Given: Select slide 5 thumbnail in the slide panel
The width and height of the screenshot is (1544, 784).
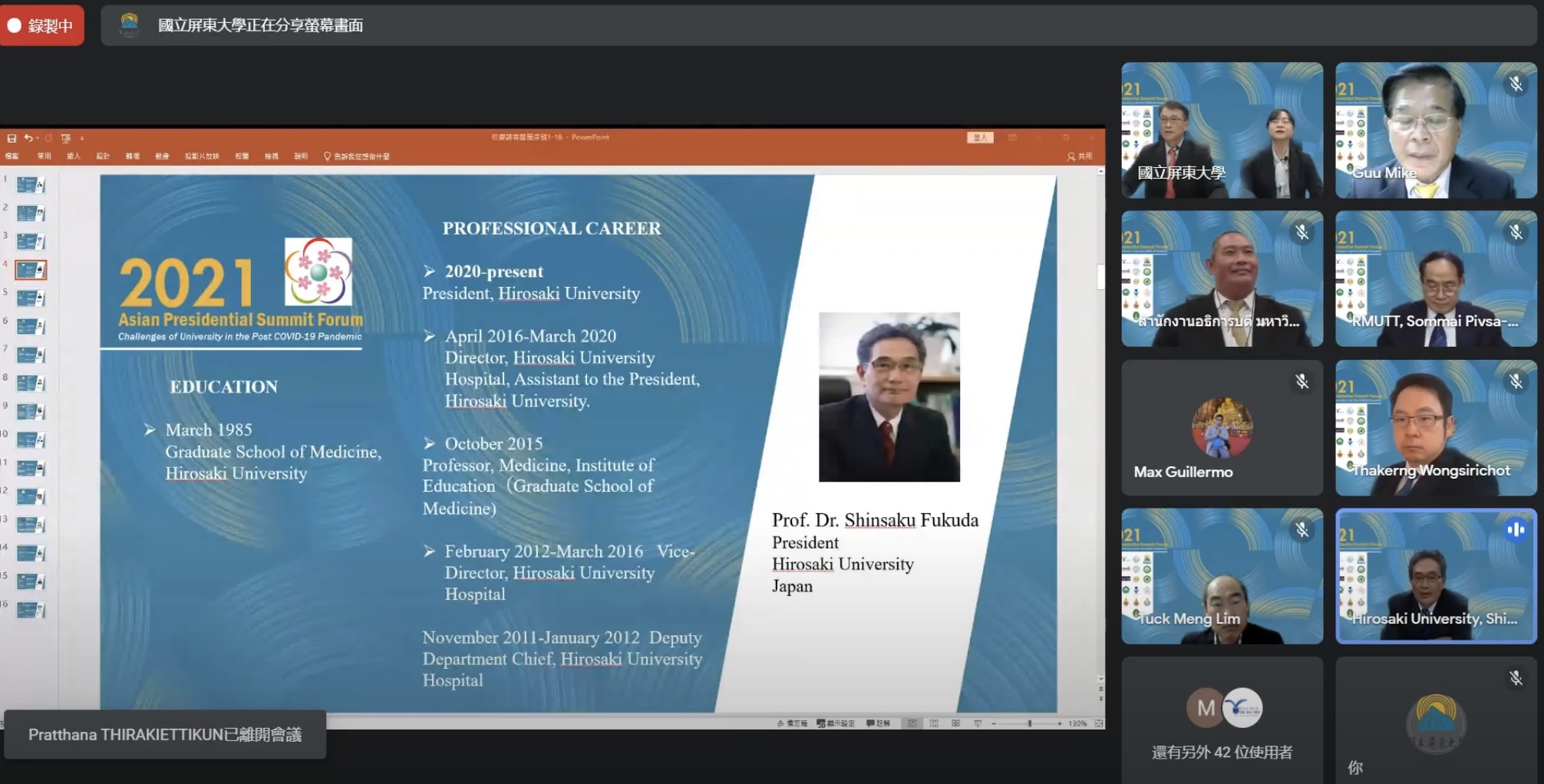Looking at the screenshot, I should (x=31, y=298).
